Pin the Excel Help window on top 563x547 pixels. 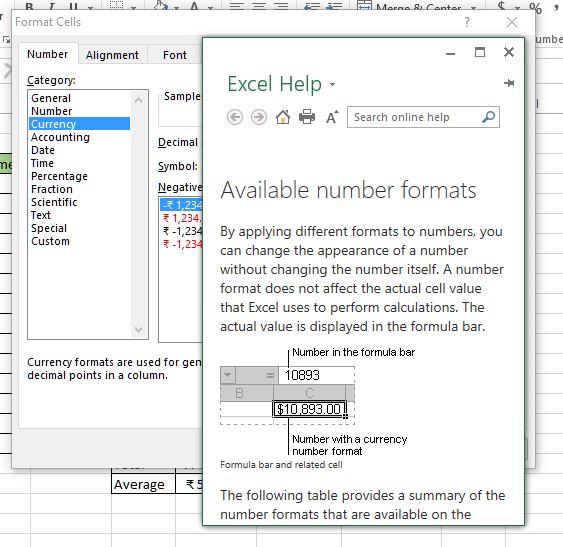(509, 83)
